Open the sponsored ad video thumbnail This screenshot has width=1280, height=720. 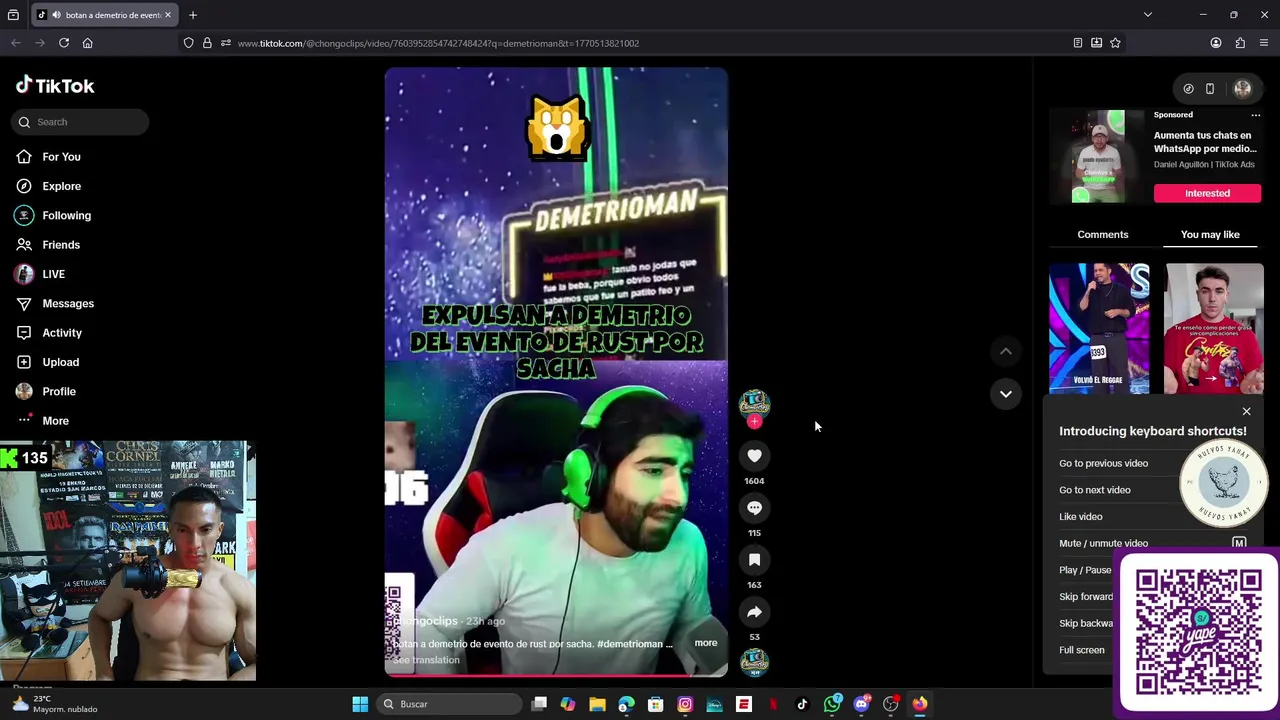pyautogui.click(x=1097, y=156)
